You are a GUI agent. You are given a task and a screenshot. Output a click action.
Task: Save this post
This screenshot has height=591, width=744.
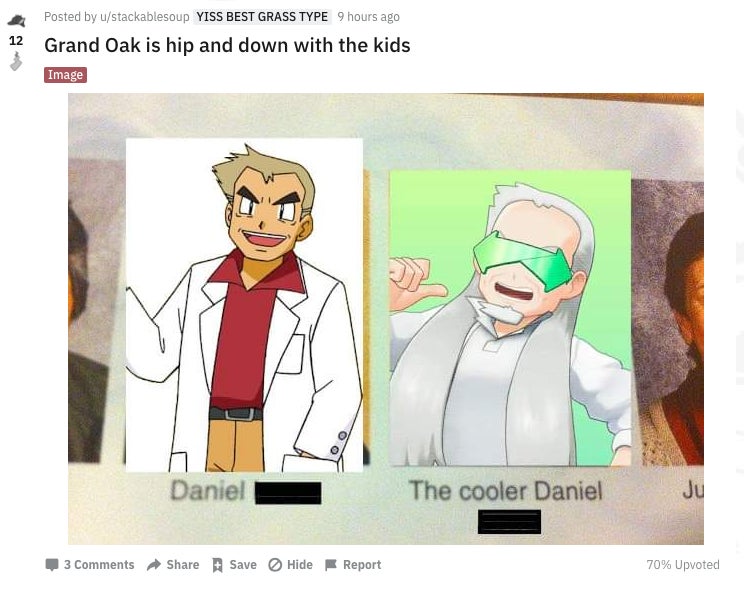point(234,564)
